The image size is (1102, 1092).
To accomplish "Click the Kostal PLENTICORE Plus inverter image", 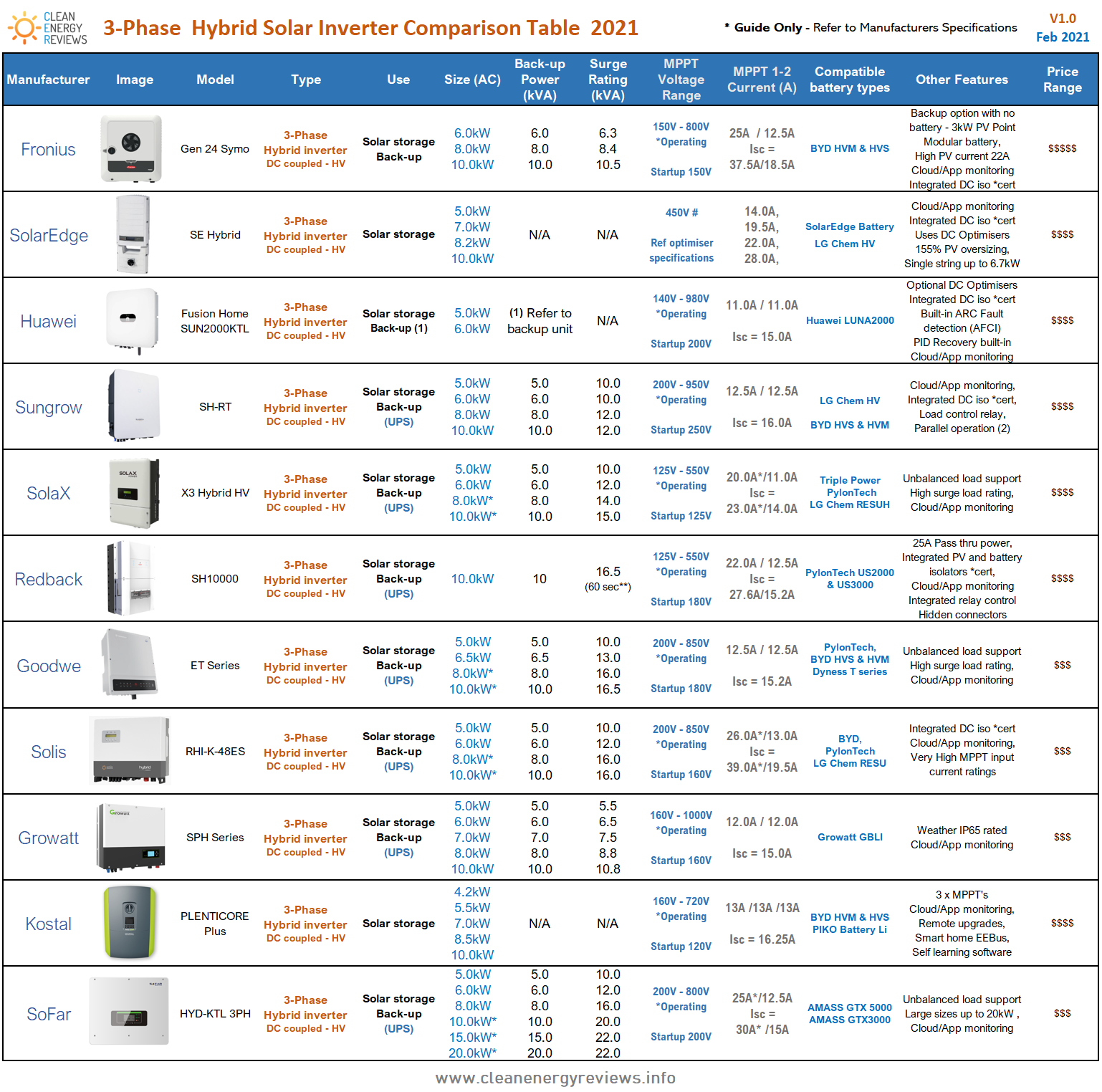I will pos(131,924).
